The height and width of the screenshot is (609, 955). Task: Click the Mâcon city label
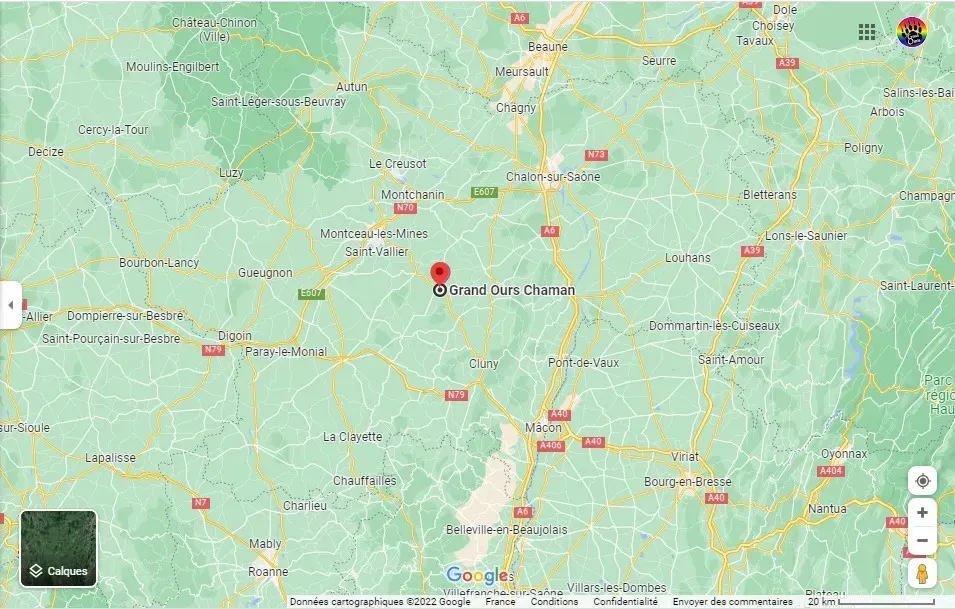(543, 428)
